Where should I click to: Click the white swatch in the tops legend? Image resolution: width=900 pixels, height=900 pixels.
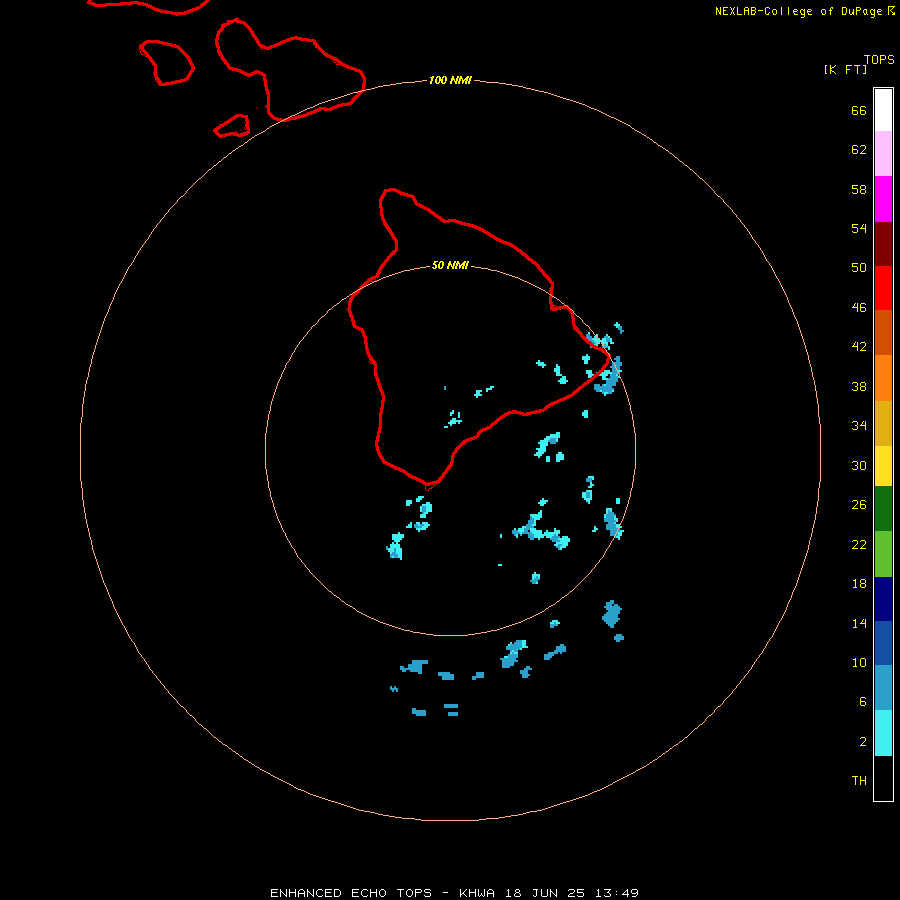click(x=883, y=110)
